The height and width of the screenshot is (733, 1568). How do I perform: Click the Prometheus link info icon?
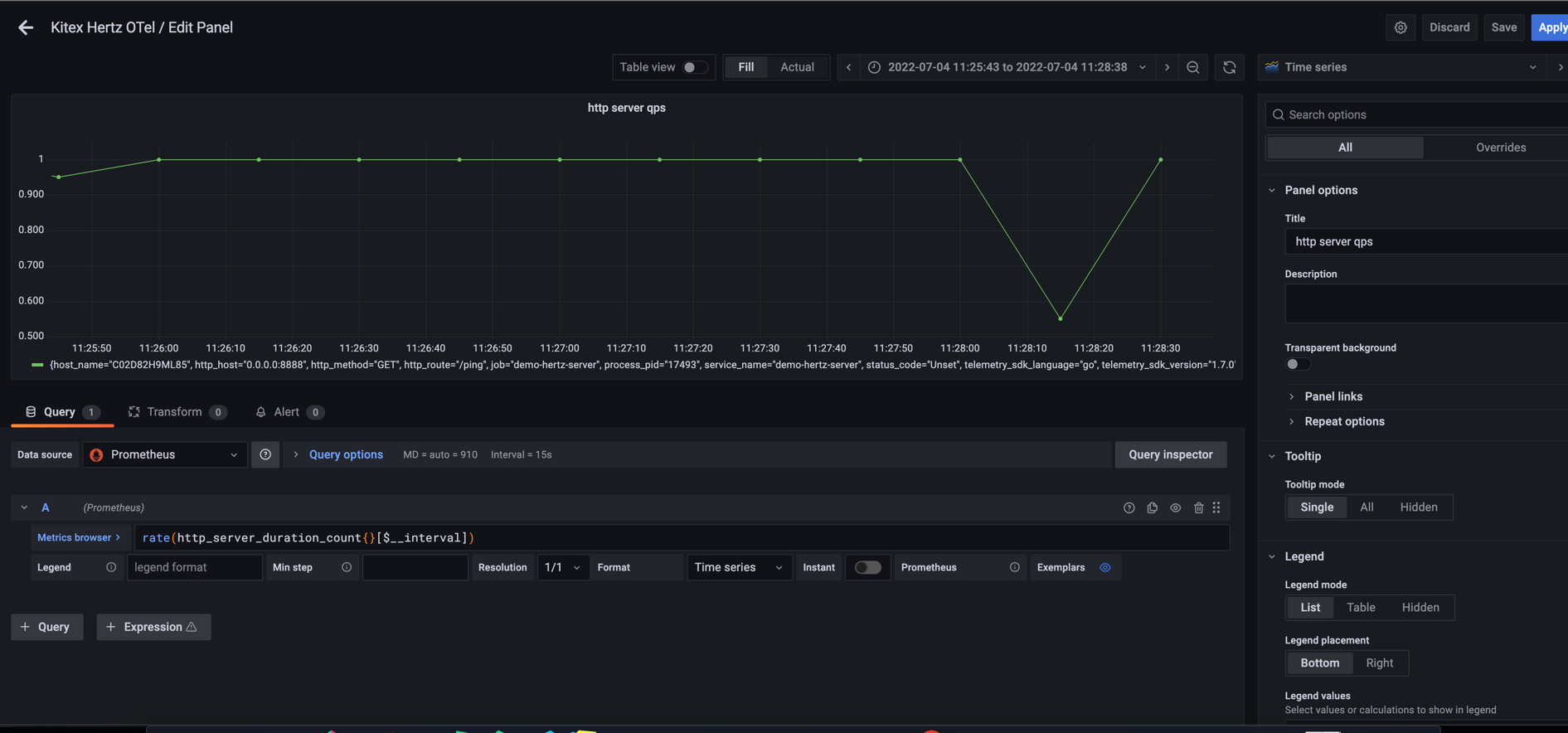click(x=1014, y=567)
